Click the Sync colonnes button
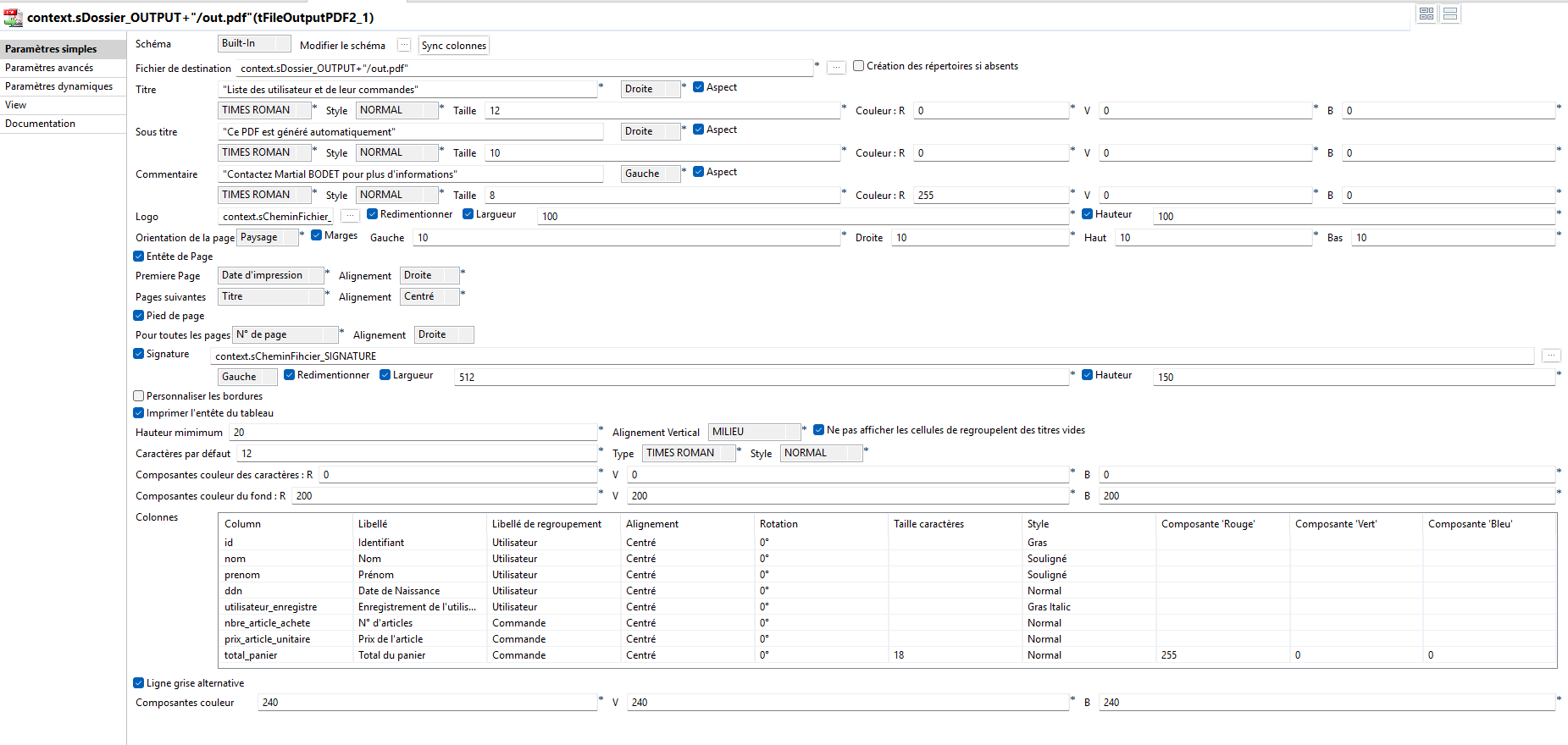Viewport: 1568px width, 745px height. coord(454,46)
